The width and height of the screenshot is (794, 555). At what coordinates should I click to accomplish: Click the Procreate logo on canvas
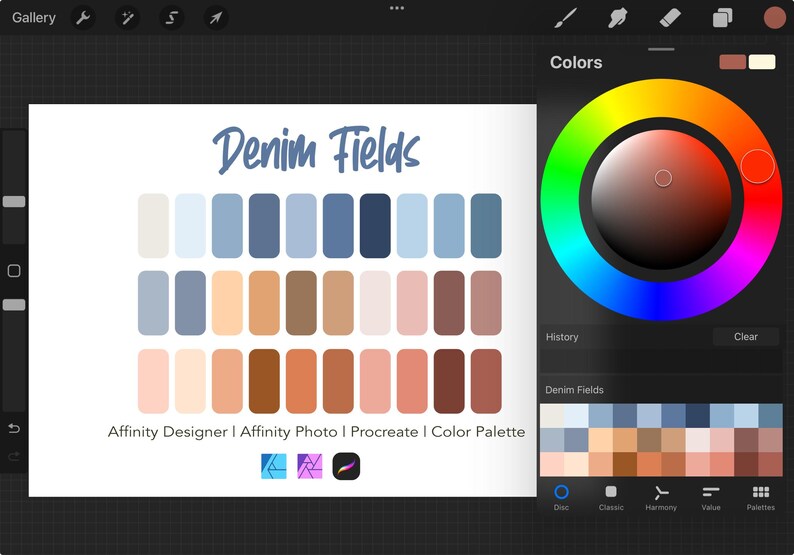point(346,466)
